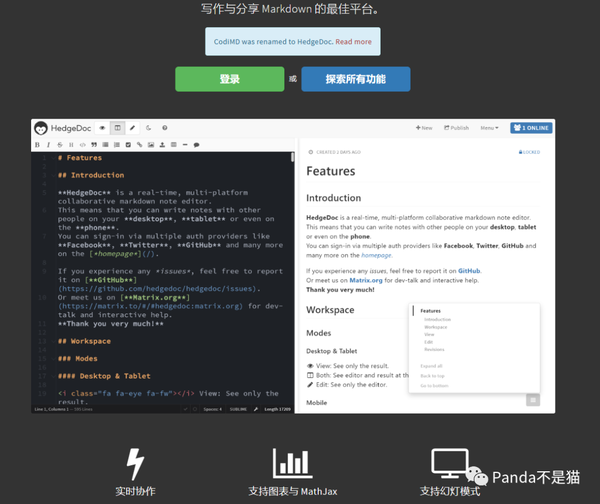
Task: Click the lightning bolt 实时协作 icon
Action: pyautogui.click(x=135, y=464)
